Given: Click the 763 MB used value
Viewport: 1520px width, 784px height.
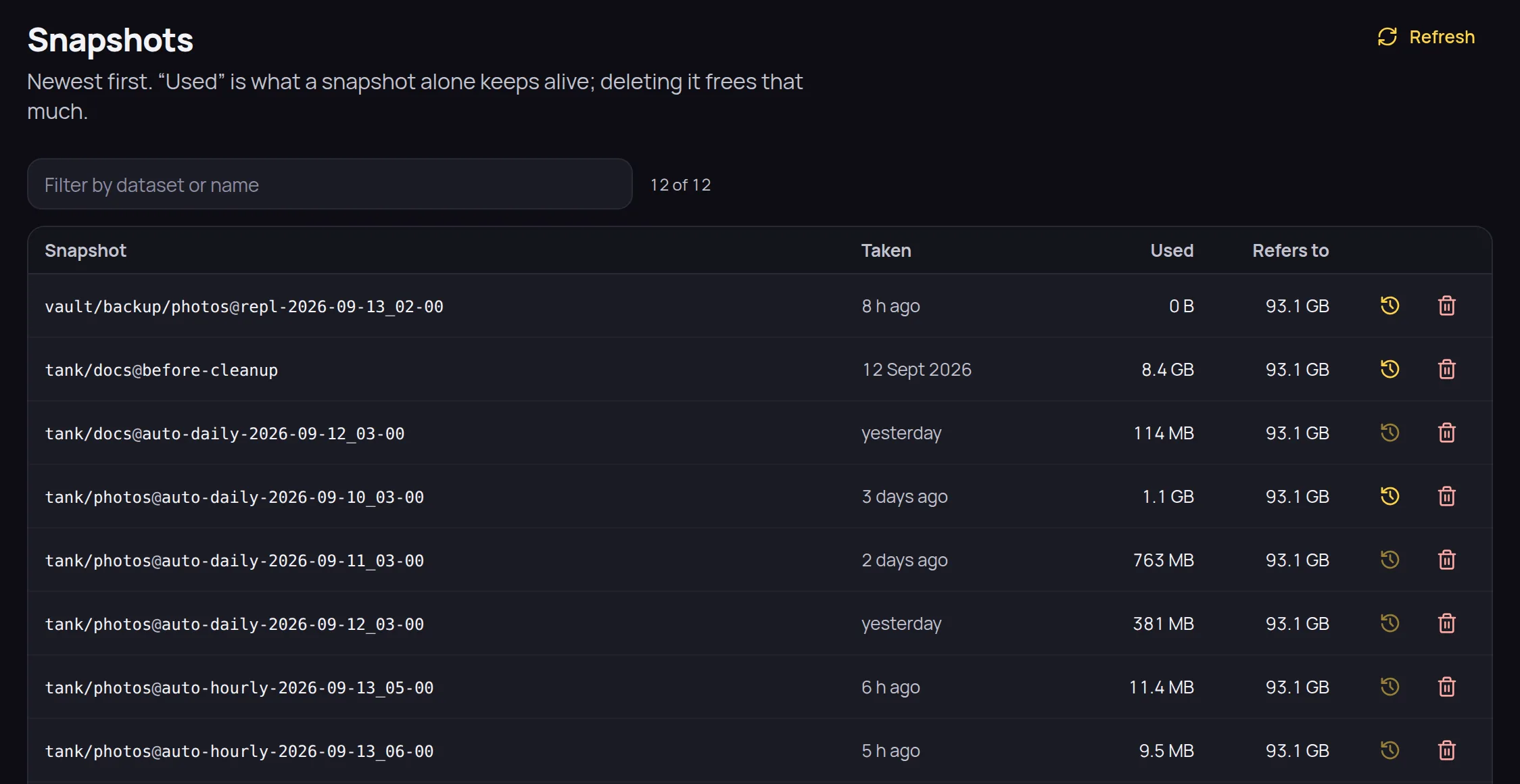Looking at the screenshot, I should [x=1164, y=560].
